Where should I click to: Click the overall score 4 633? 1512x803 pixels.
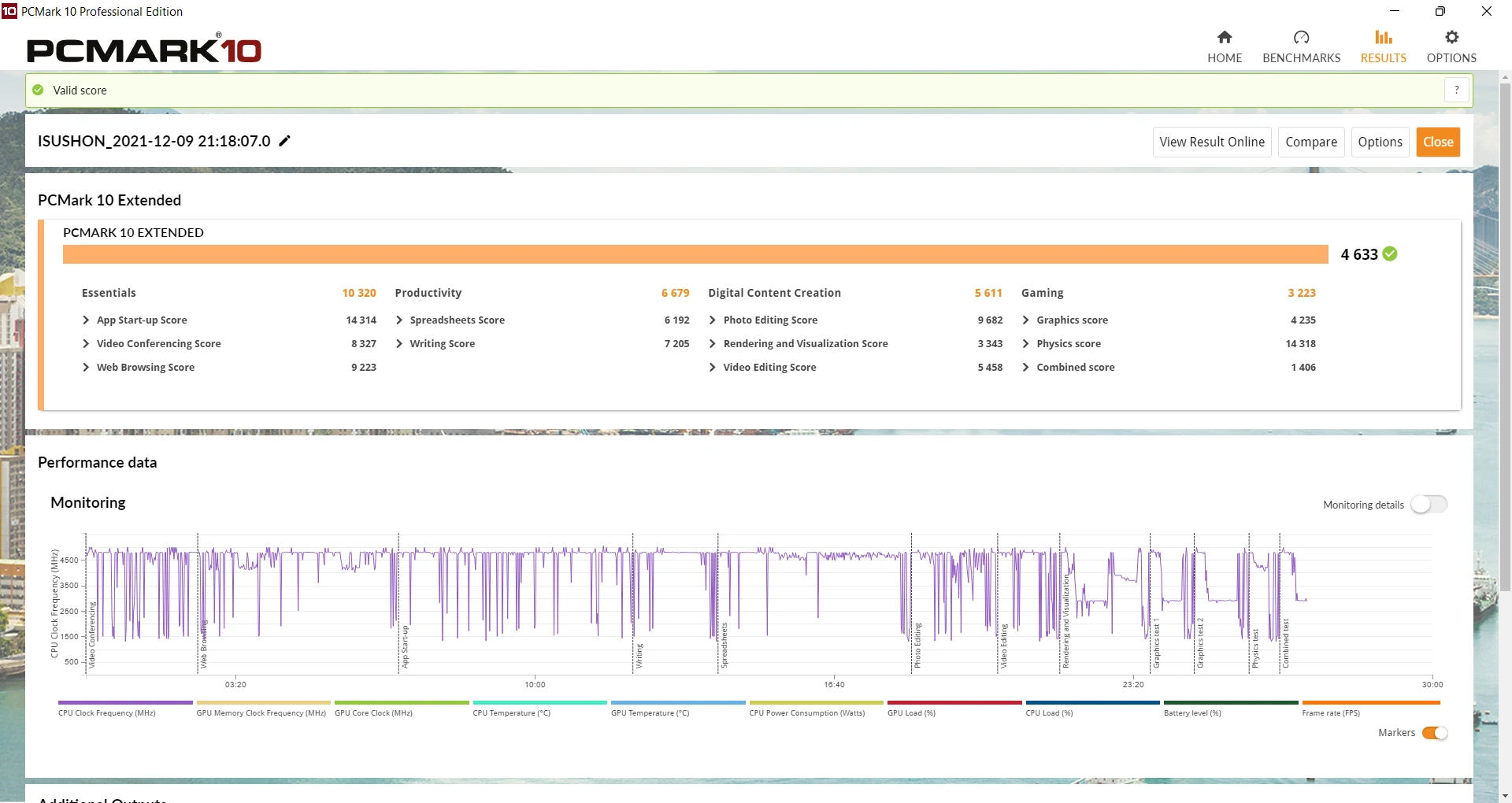pyautogui.click(x=1359, y=254)
